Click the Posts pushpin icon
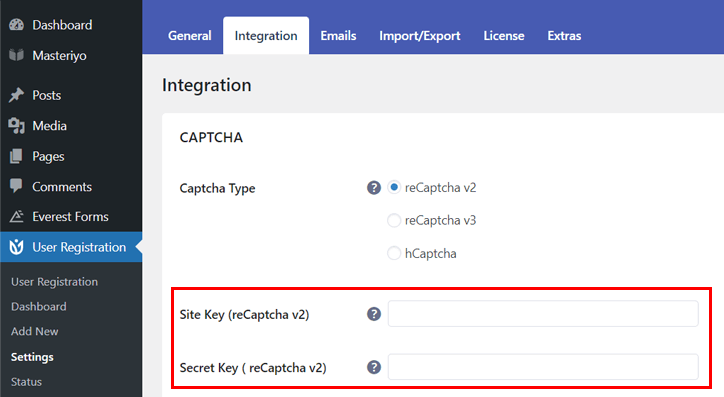Viewport: 724px width, 397px height. [x=17, y=95]
